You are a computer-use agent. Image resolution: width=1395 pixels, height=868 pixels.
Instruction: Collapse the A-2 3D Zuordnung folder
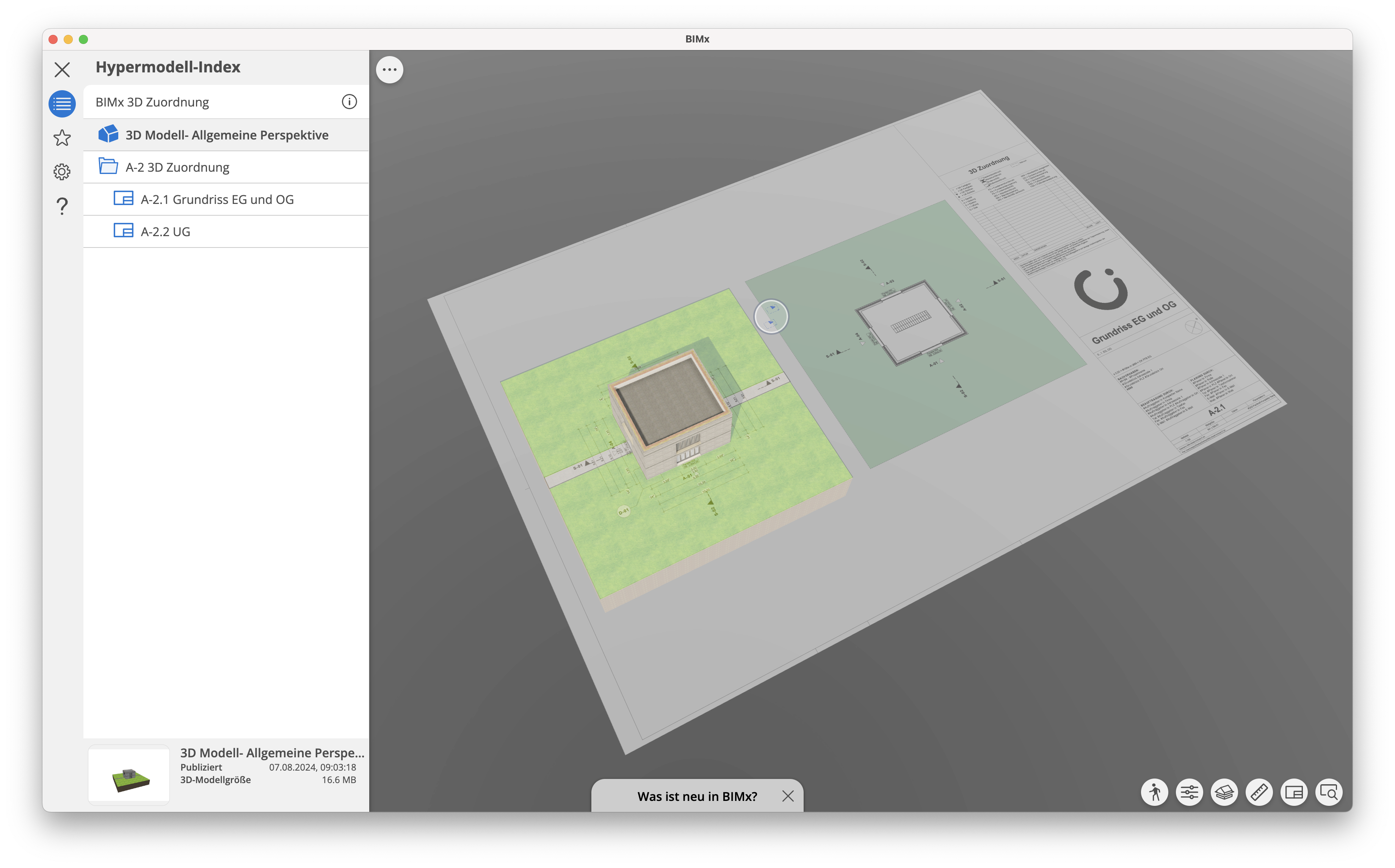(x=108, y=166)
